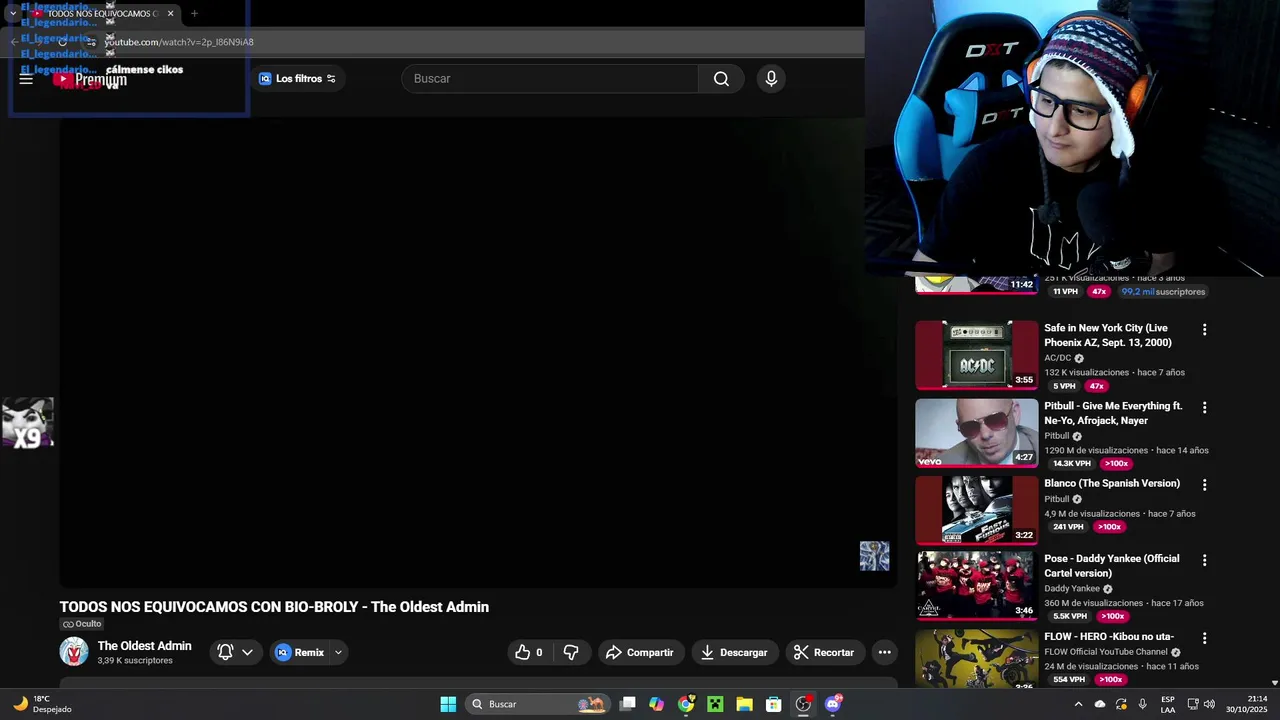This screenshot has height=720, width=1280.
Task: Click the small thumbnail at the player corner
Action: point(874,556)
